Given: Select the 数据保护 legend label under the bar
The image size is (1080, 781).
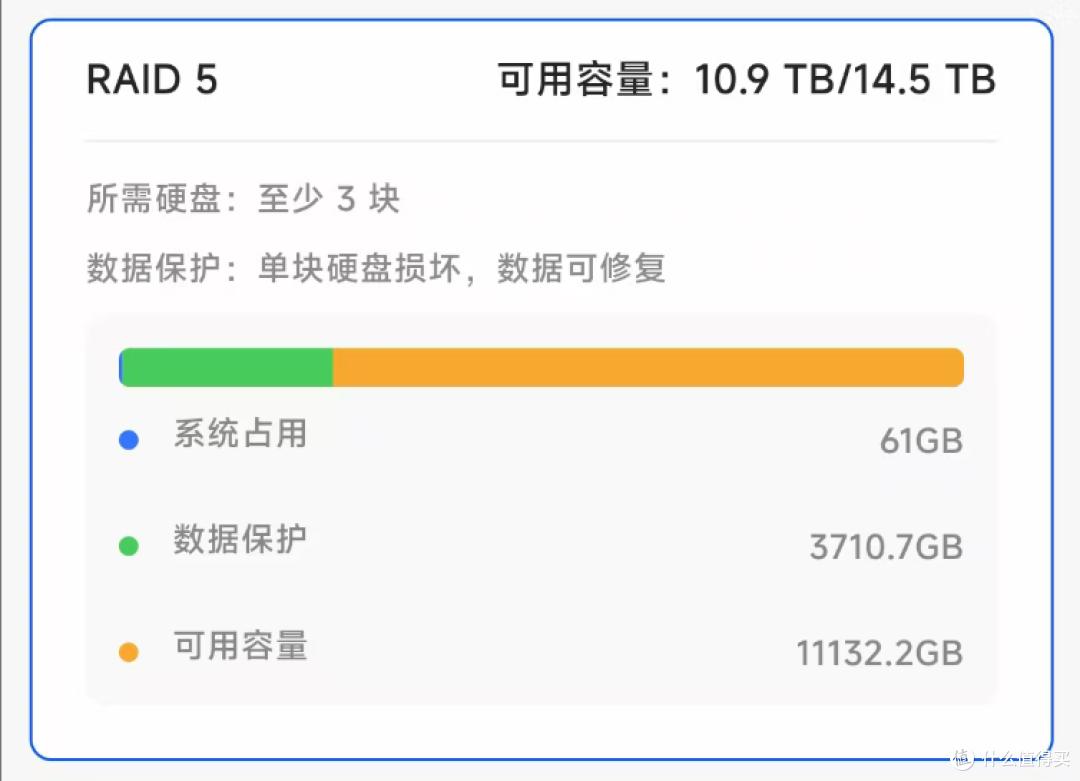Looking at the screenshot, I should [x=240, y=540].
